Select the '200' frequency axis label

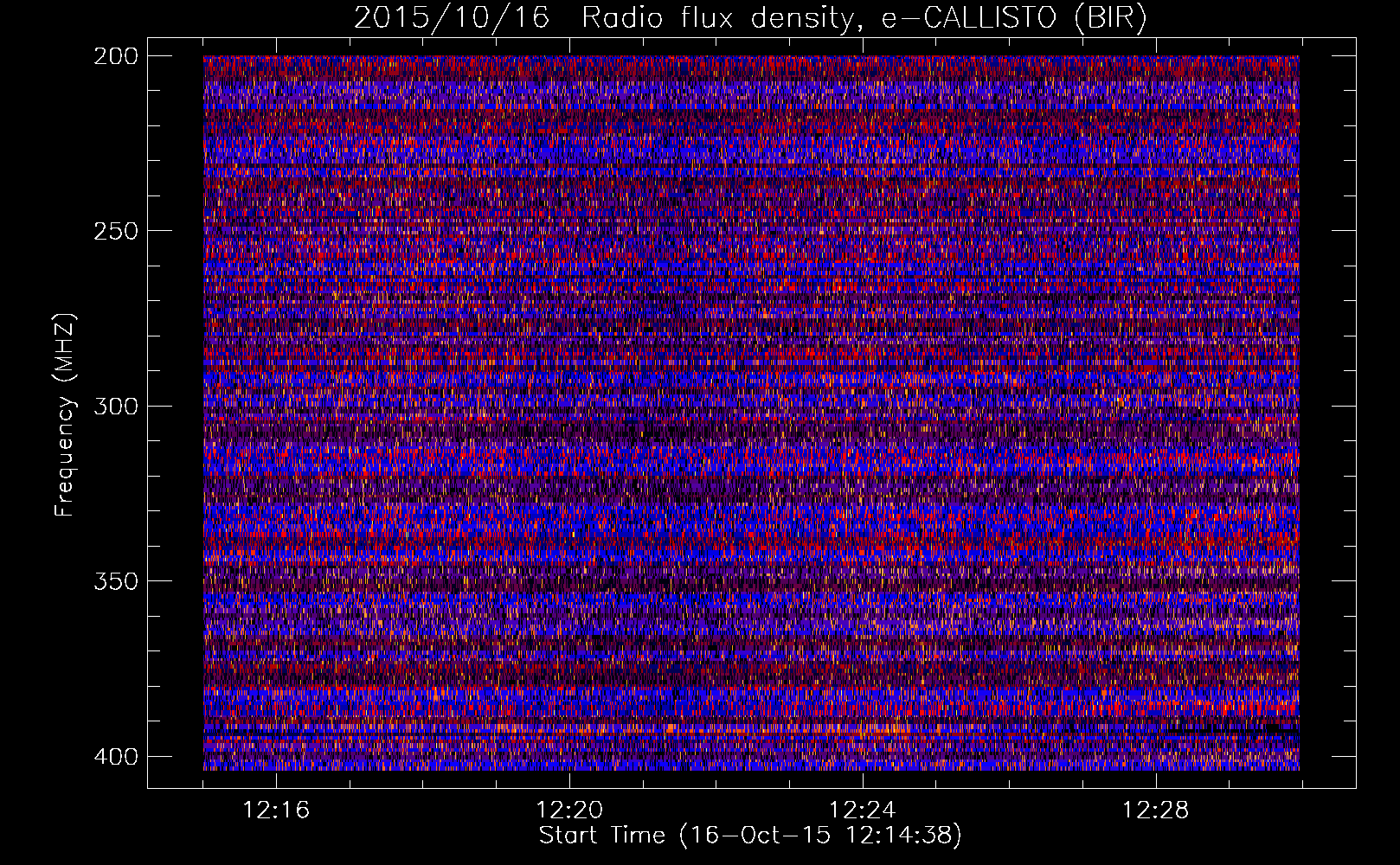click(116, 56)
